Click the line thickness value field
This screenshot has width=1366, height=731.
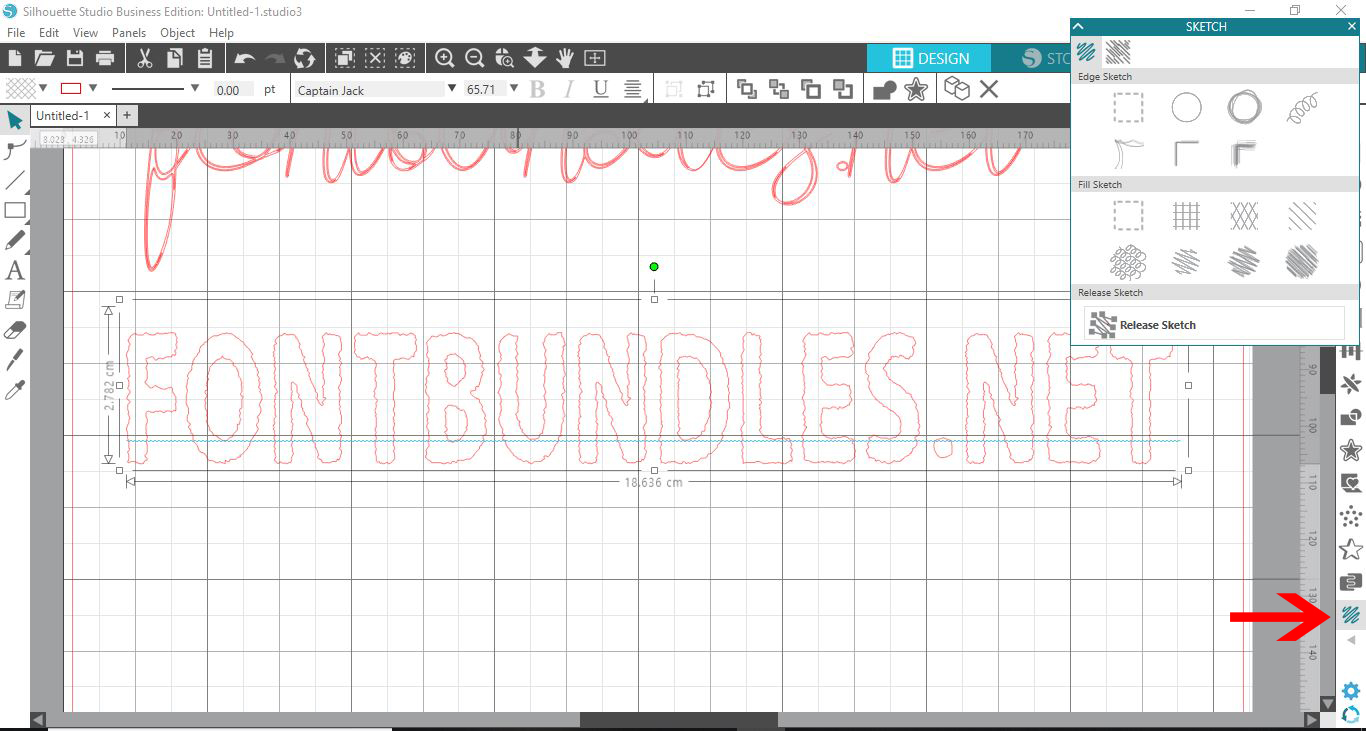point(233,90)
